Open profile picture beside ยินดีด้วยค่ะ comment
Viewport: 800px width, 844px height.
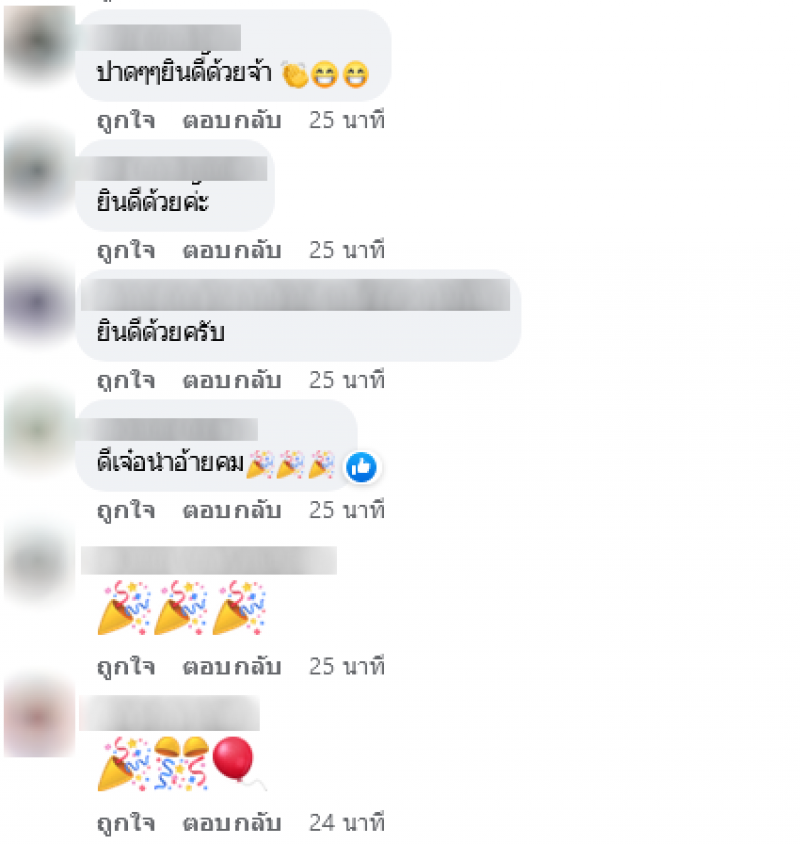pos(39,172)
